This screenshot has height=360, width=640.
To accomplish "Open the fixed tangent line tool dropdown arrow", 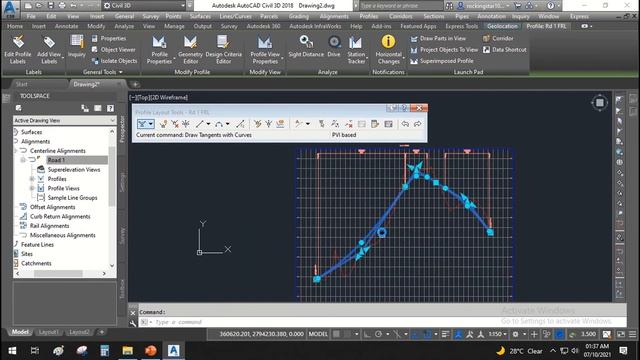I will pos(208,124).
